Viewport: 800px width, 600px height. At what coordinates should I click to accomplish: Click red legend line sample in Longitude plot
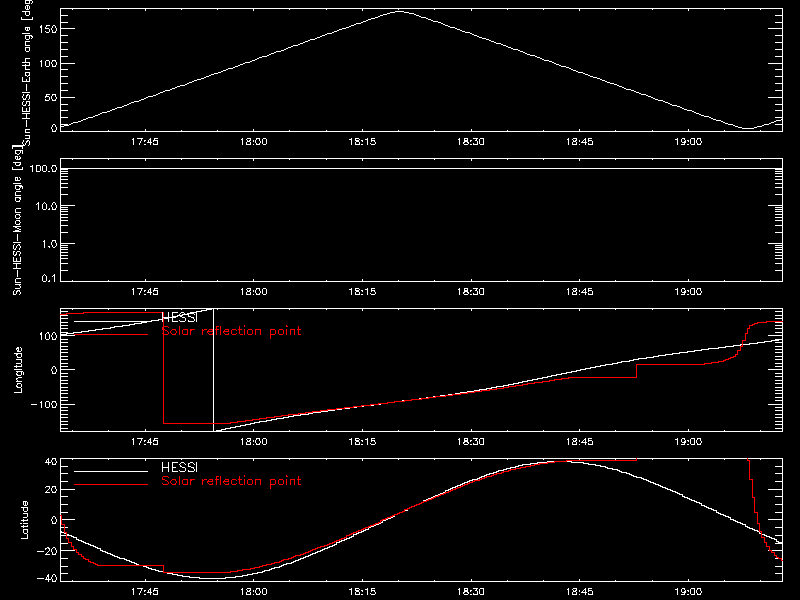click(111, 335)
